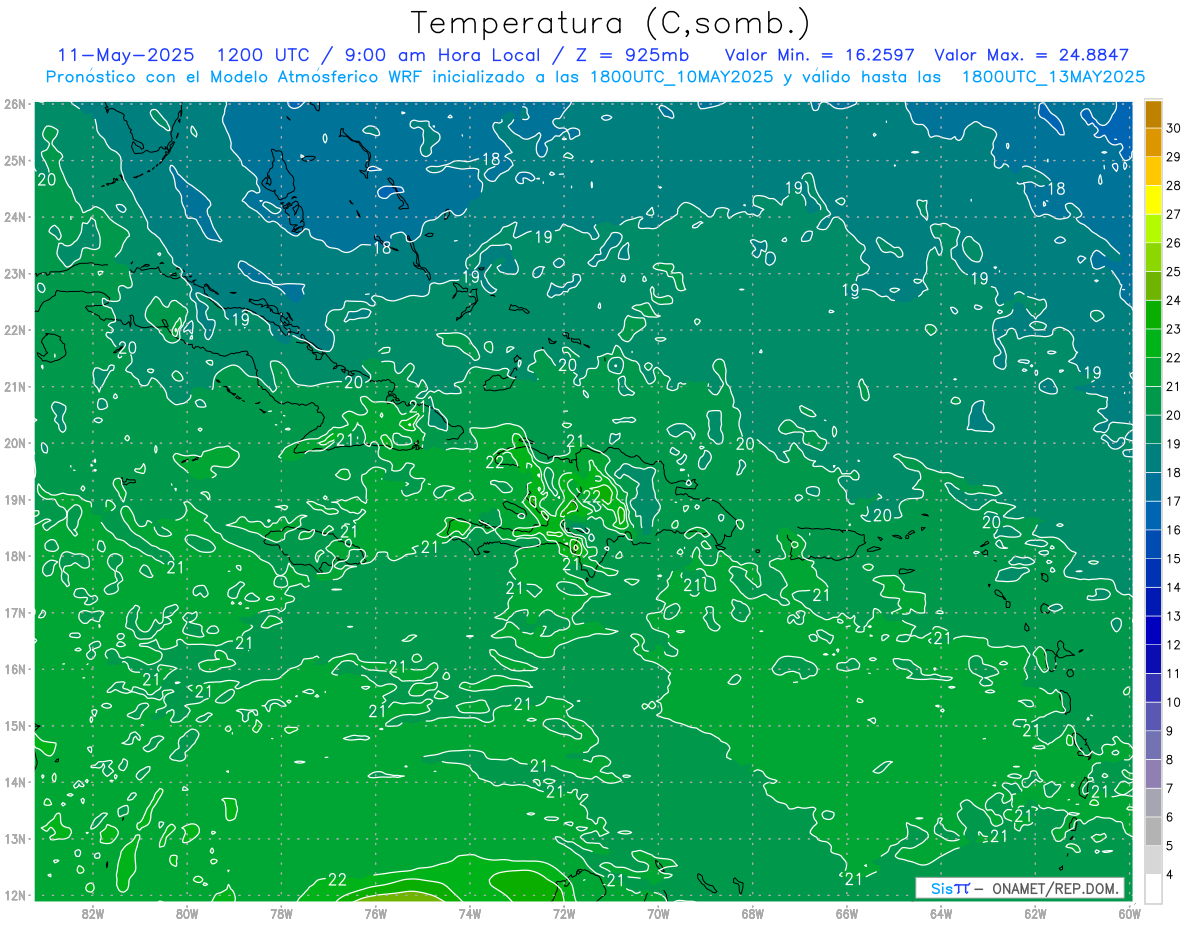Click the 14N latitude axis label
The height and width of the screenshot is (927, 1200).
point(14,782)
